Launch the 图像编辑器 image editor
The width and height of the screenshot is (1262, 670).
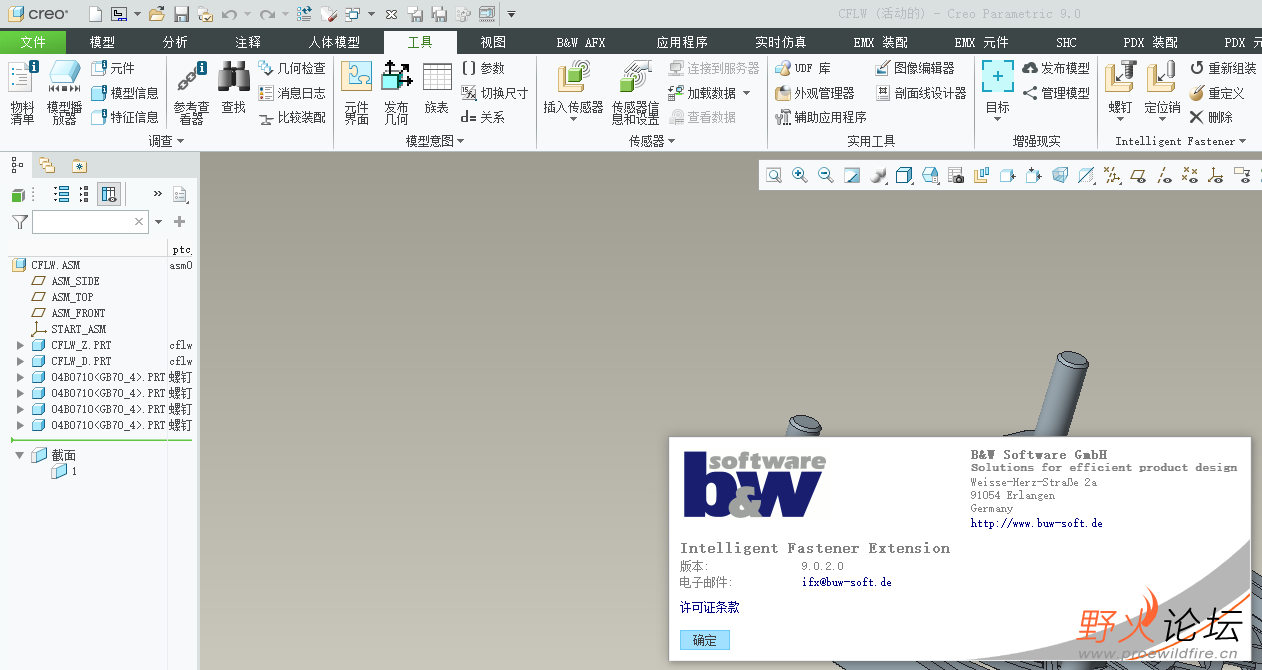(x=915, y=68)
